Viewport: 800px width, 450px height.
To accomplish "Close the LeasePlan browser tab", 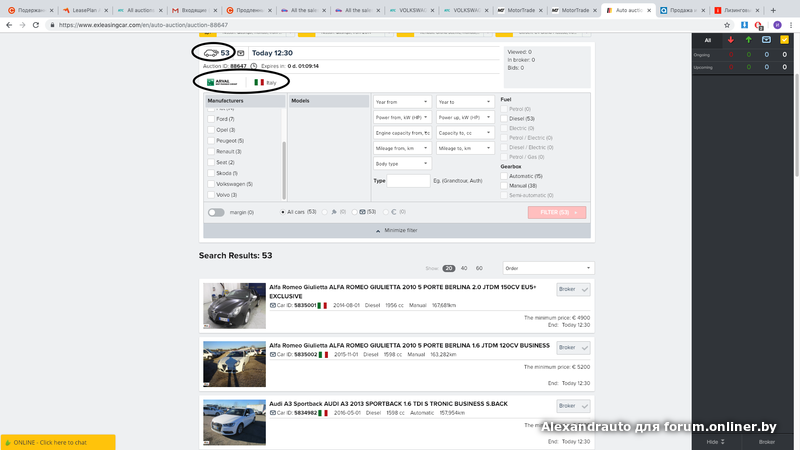I will [106, 10].
